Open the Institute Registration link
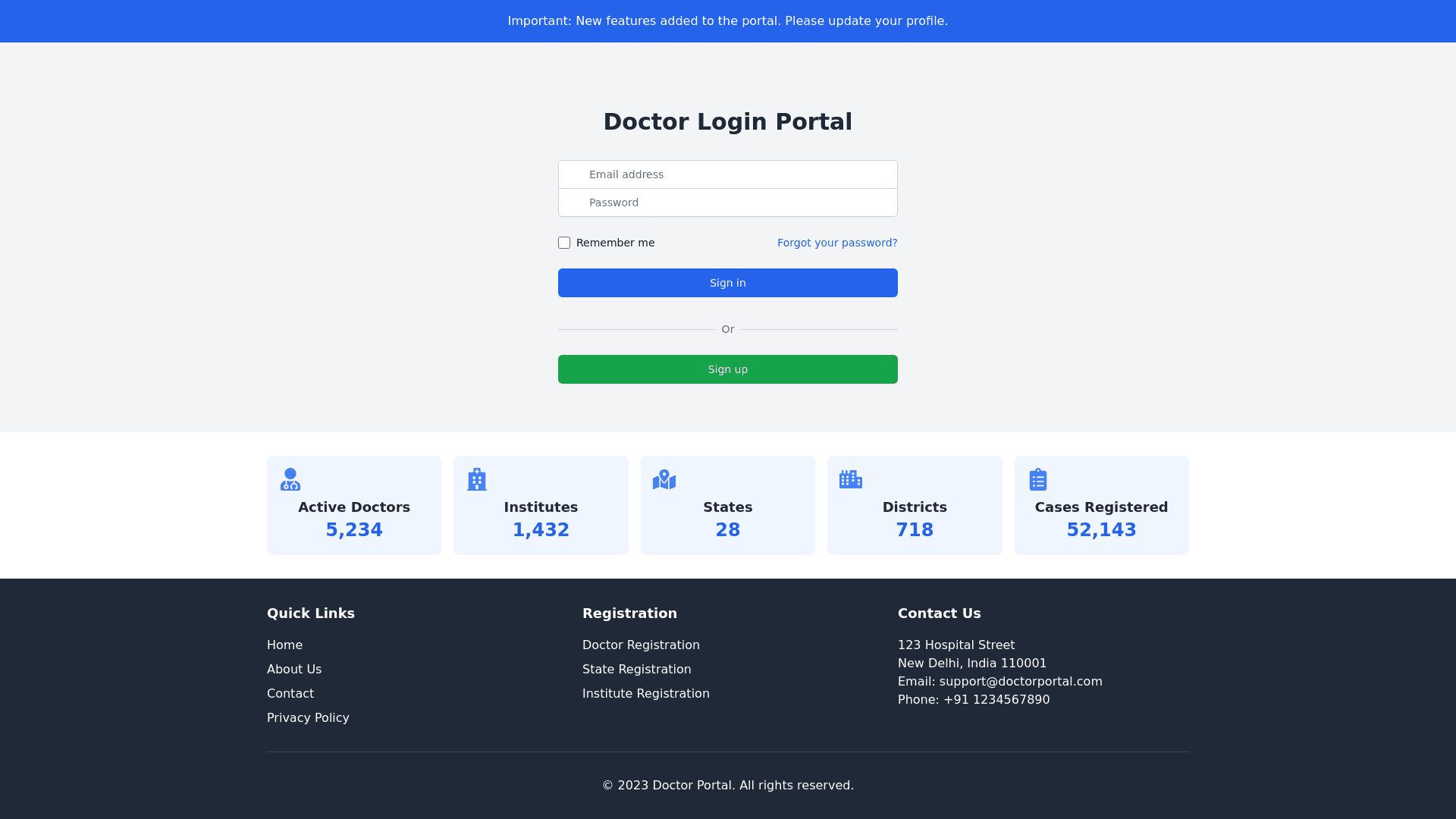 point(645,693)
